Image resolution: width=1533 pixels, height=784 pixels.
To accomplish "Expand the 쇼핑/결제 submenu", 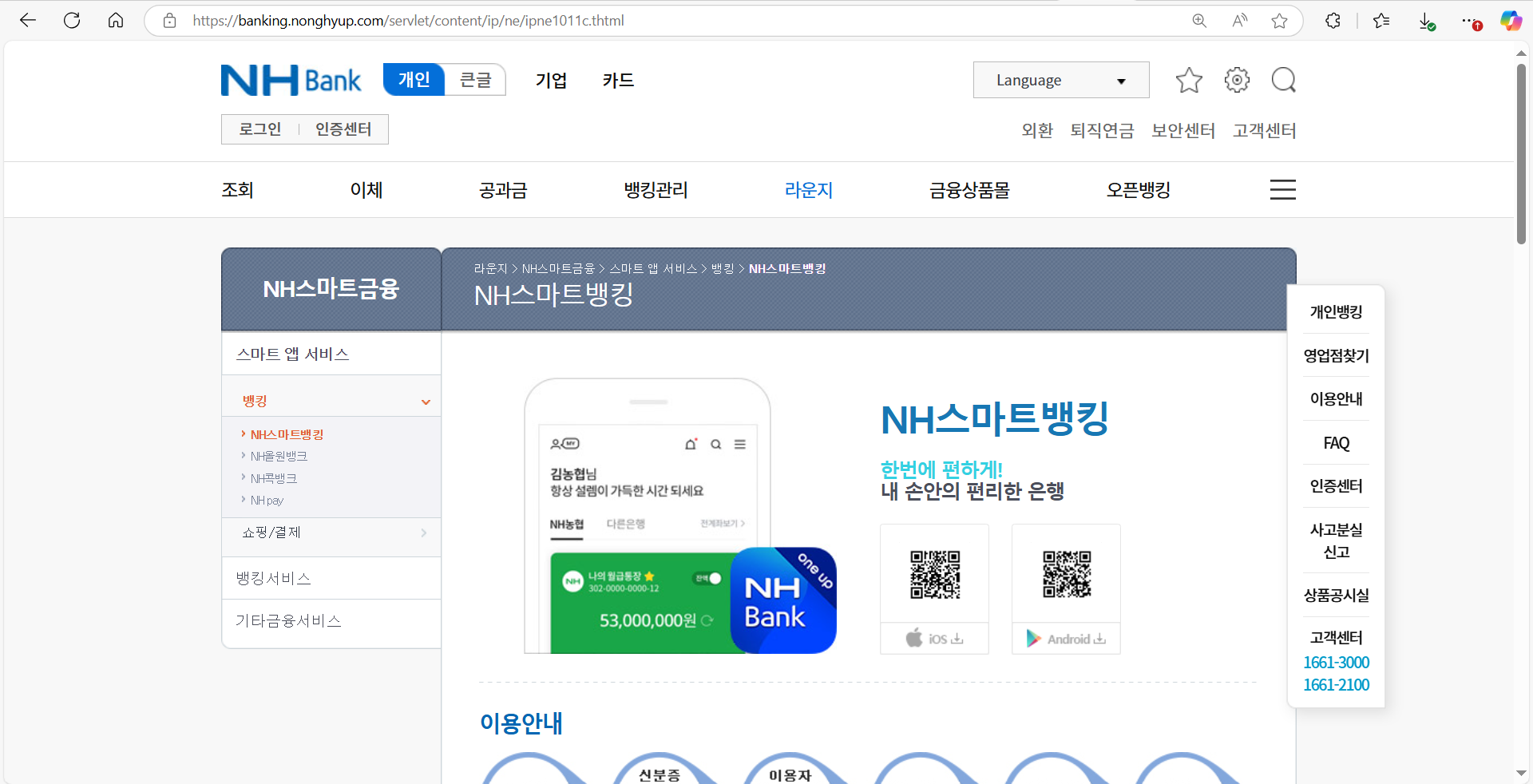I will point(331,533).
